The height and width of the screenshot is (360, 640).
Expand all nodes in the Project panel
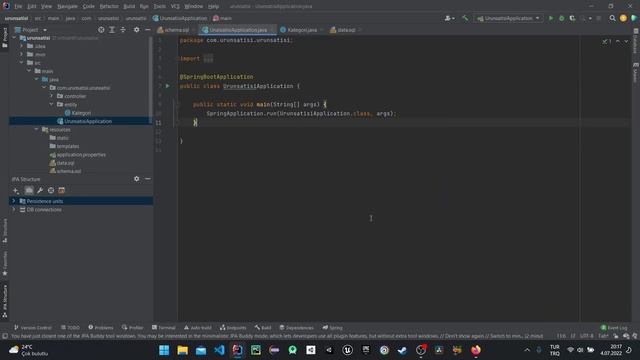pyautogui.click(x=112, y=30)
